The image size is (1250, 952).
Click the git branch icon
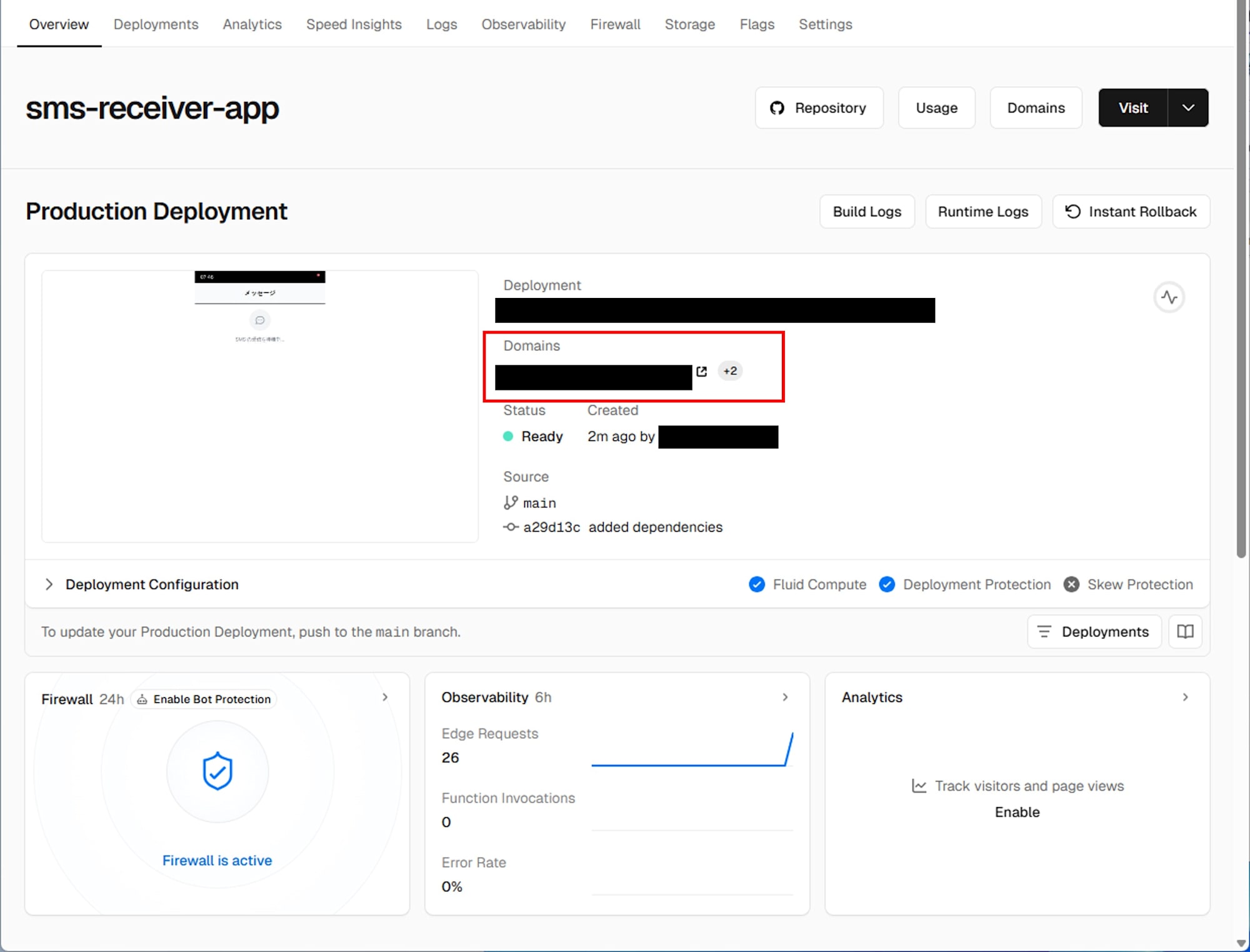[511, 503]
